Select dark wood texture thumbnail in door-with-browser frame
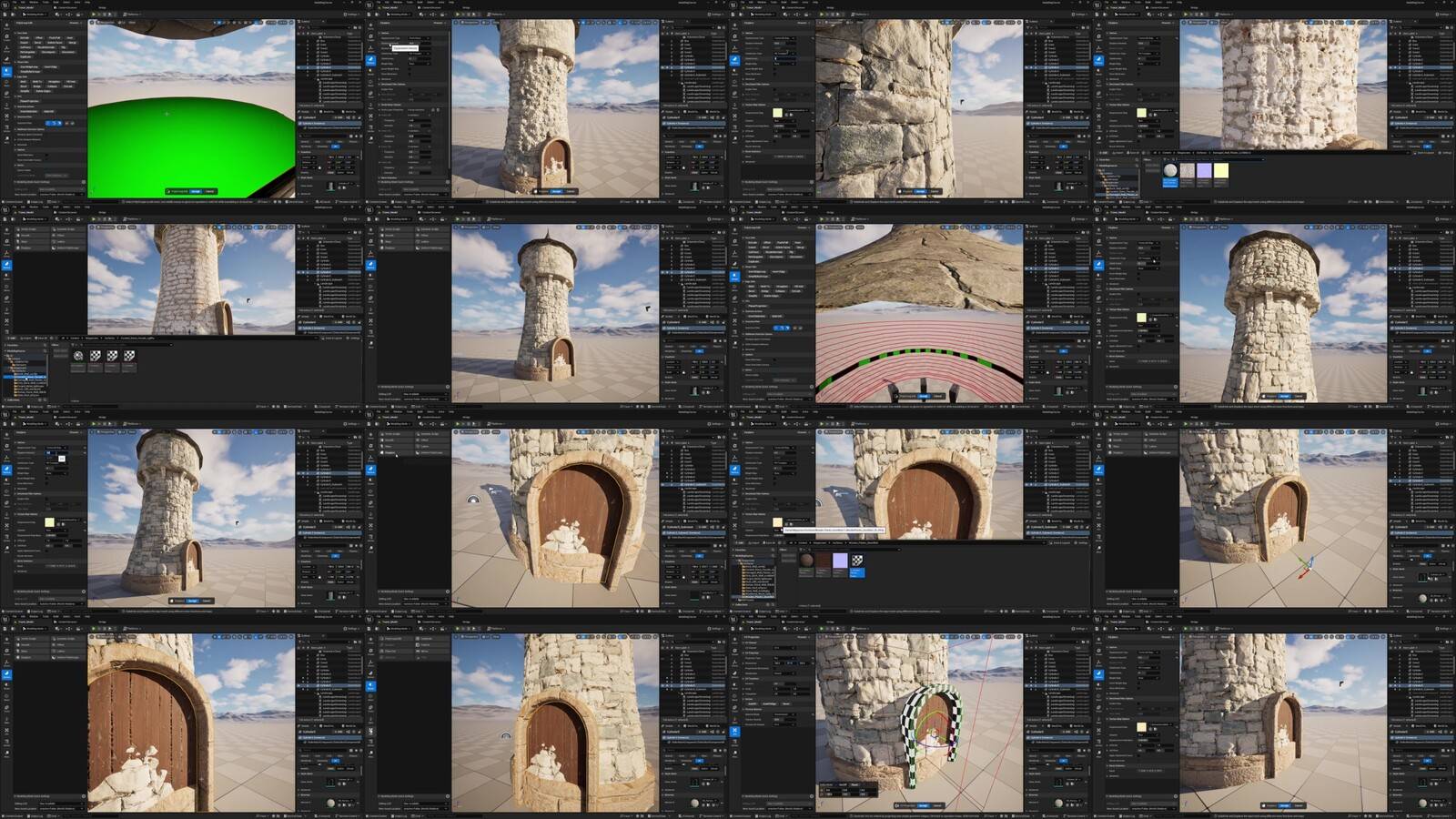1456x819 pixels. (x=824, y=561)
